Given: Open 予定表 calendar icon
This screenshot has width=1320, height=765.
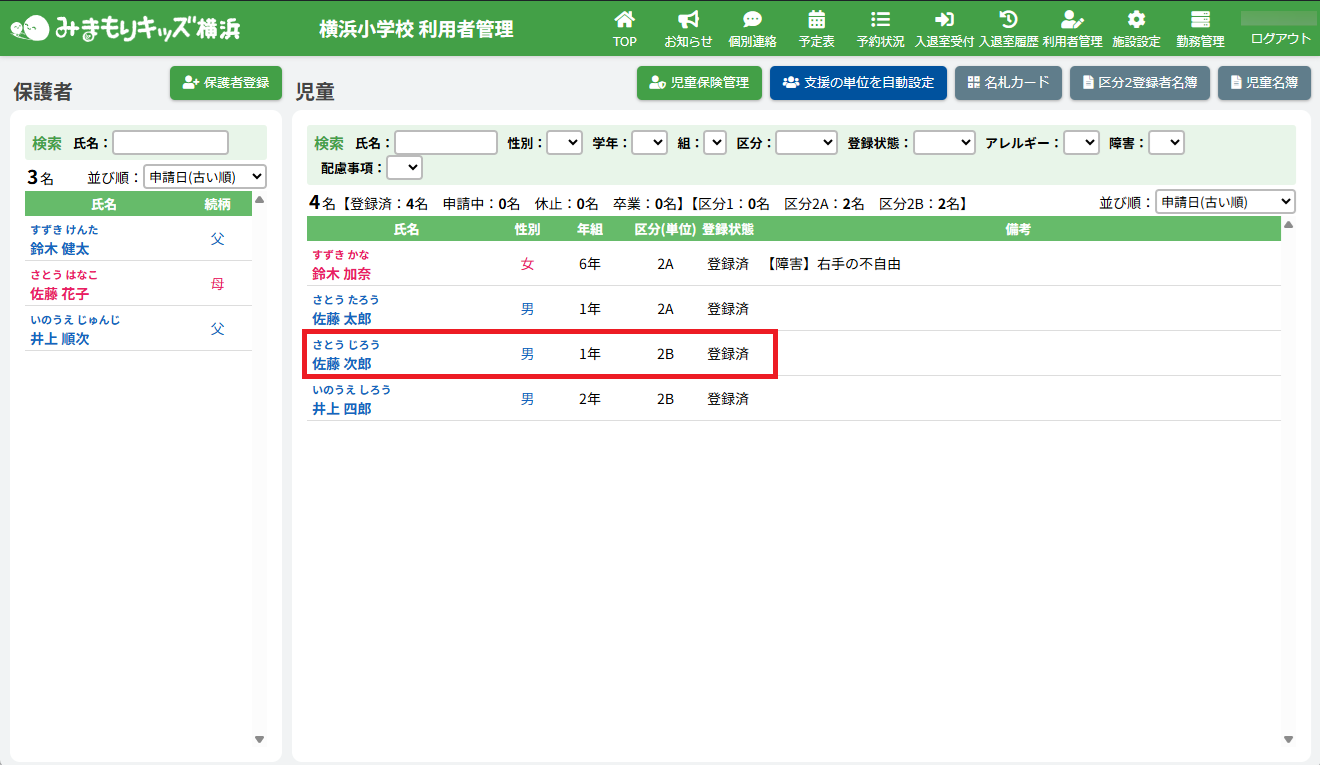Looking at the screenshot, I should tap(816, 20).
